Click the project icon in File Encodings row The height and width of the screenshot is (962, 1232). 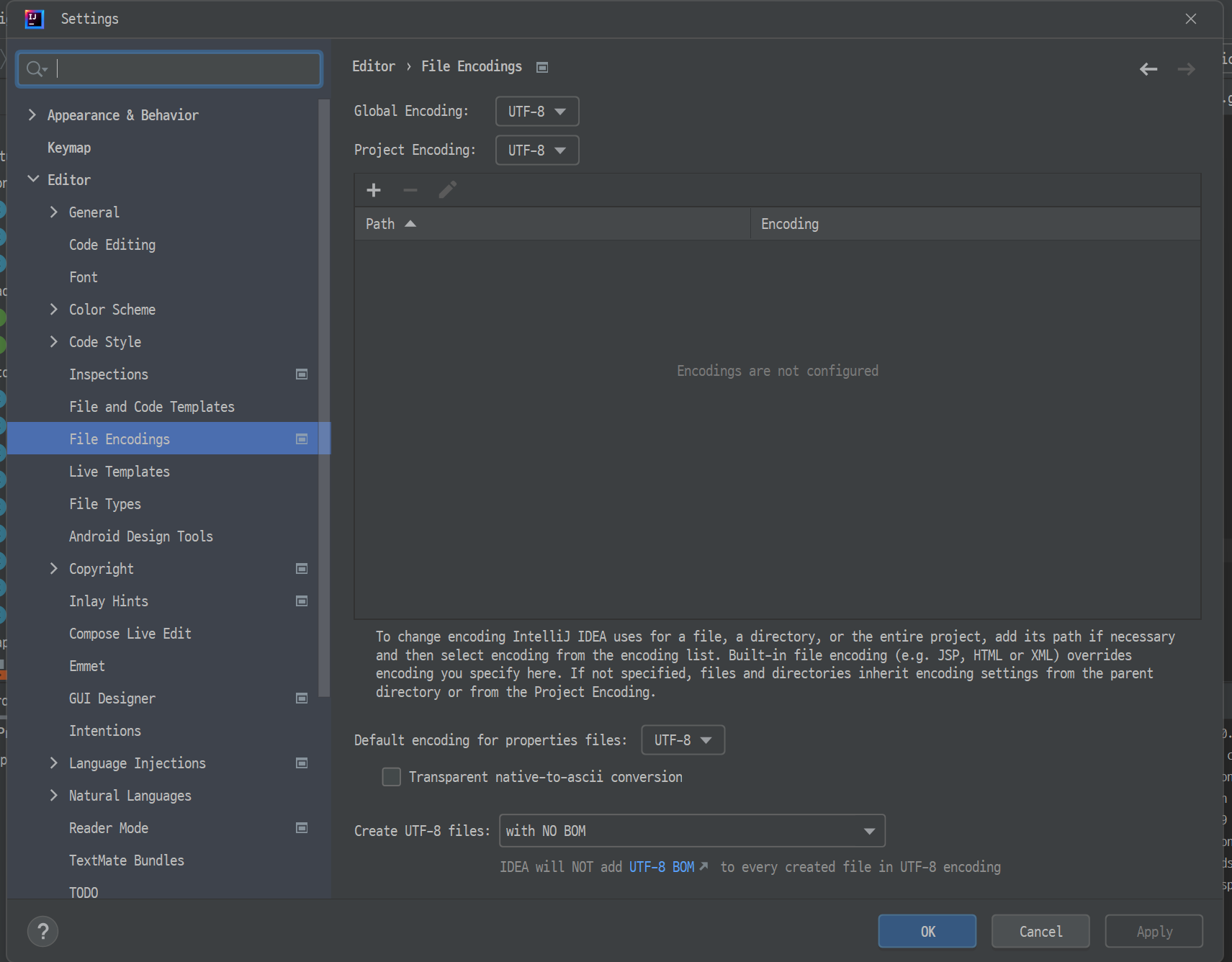(302, 439)
